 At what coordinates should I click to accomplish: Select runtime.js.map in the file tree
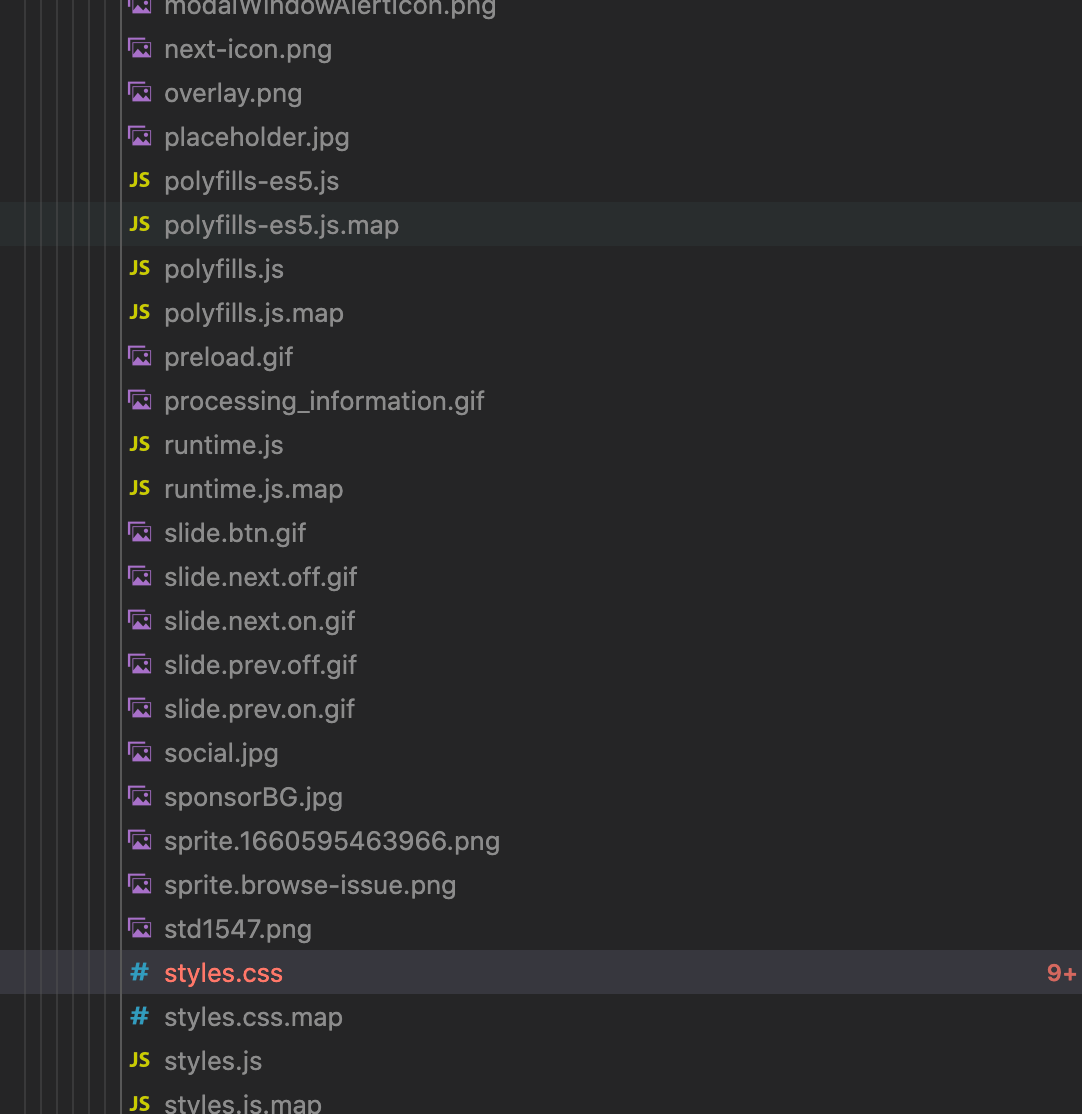pos(253,488)
